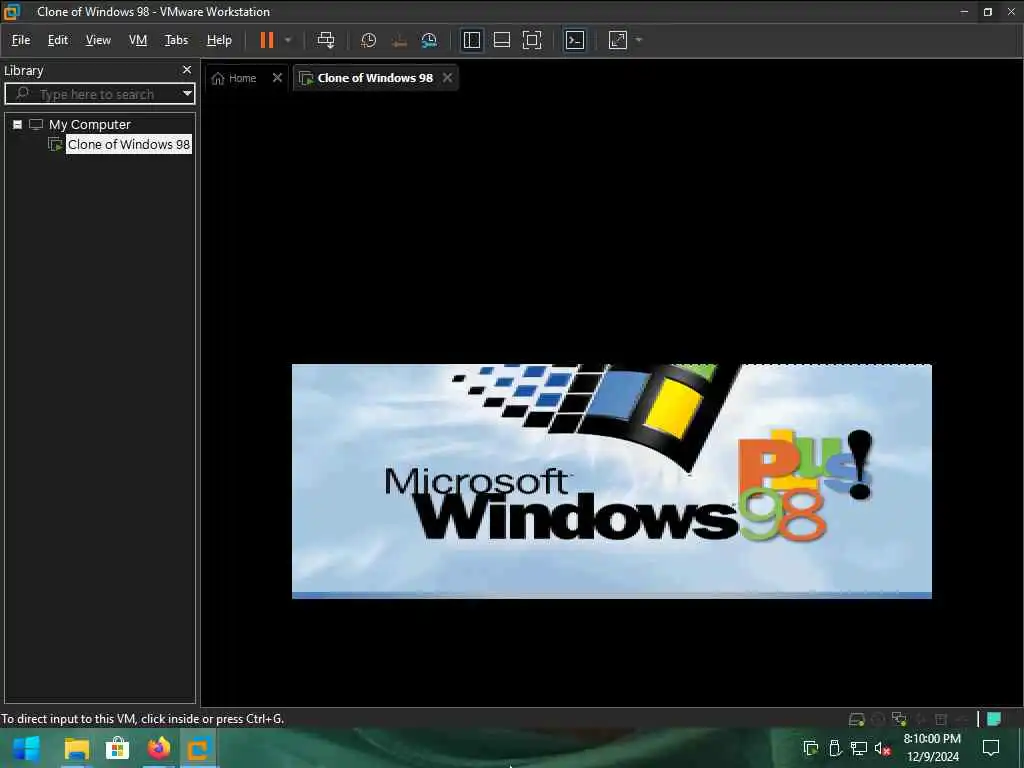Screen dimensions: 1024x768
Task: Open the File menu
Action: (21, 40)
